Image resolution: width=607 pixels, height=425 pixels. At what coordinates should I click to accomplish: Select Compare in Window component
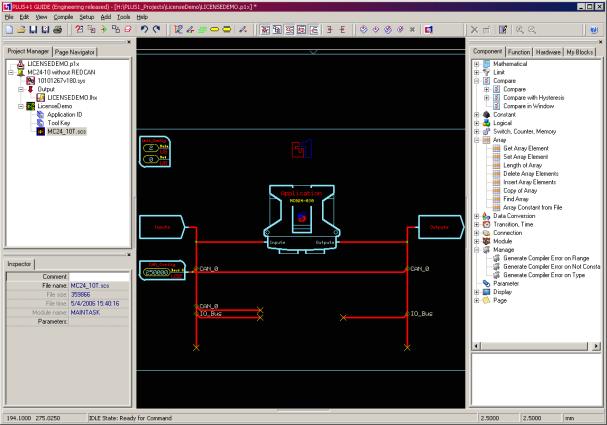click(x=528, y=106)
